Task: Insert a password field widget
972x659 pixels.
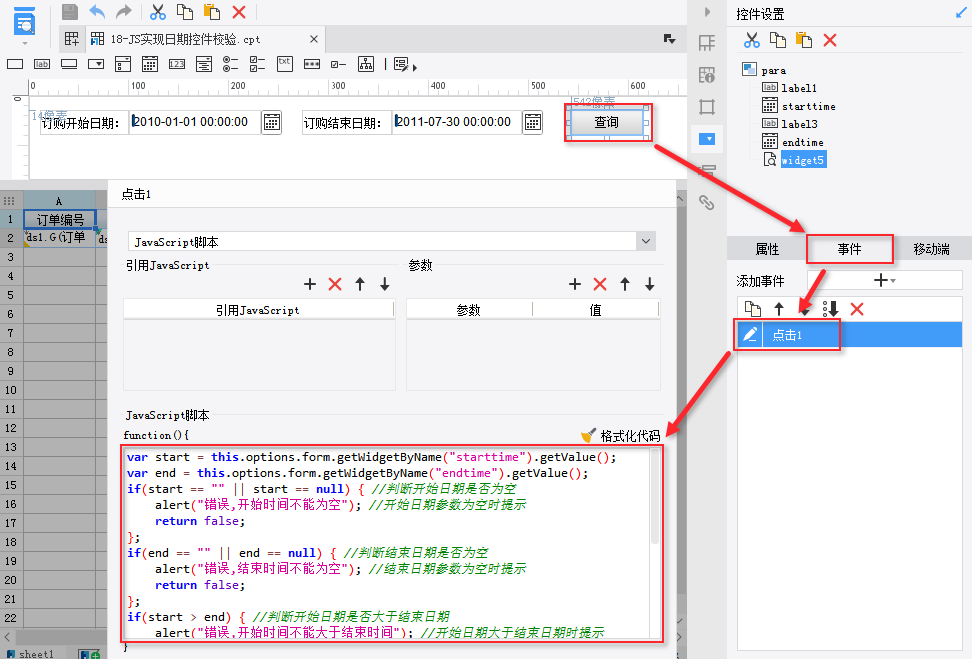Action: pos(312,64)
